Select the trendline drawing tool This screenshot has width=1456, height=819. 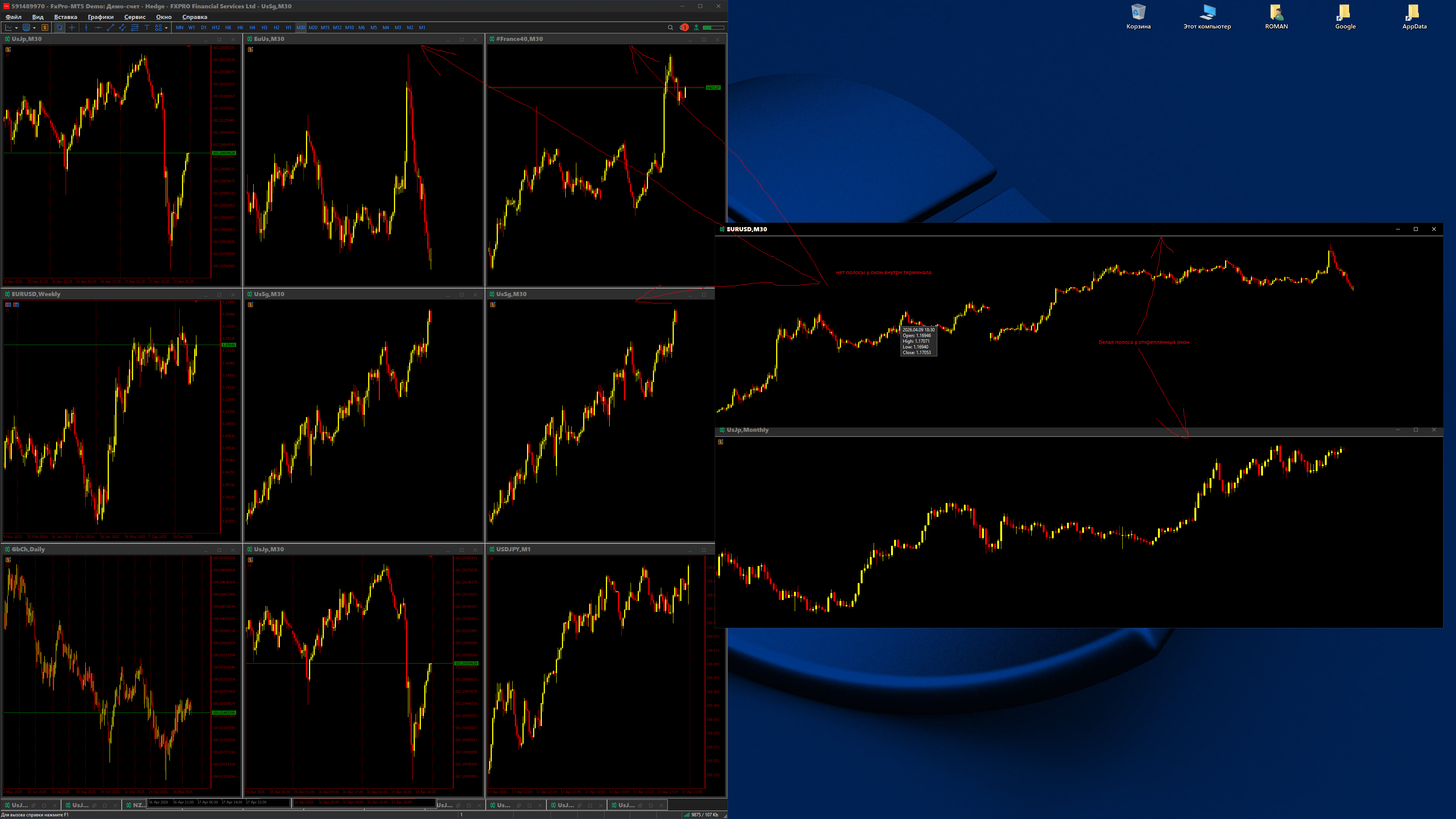[x=110, y=27]
